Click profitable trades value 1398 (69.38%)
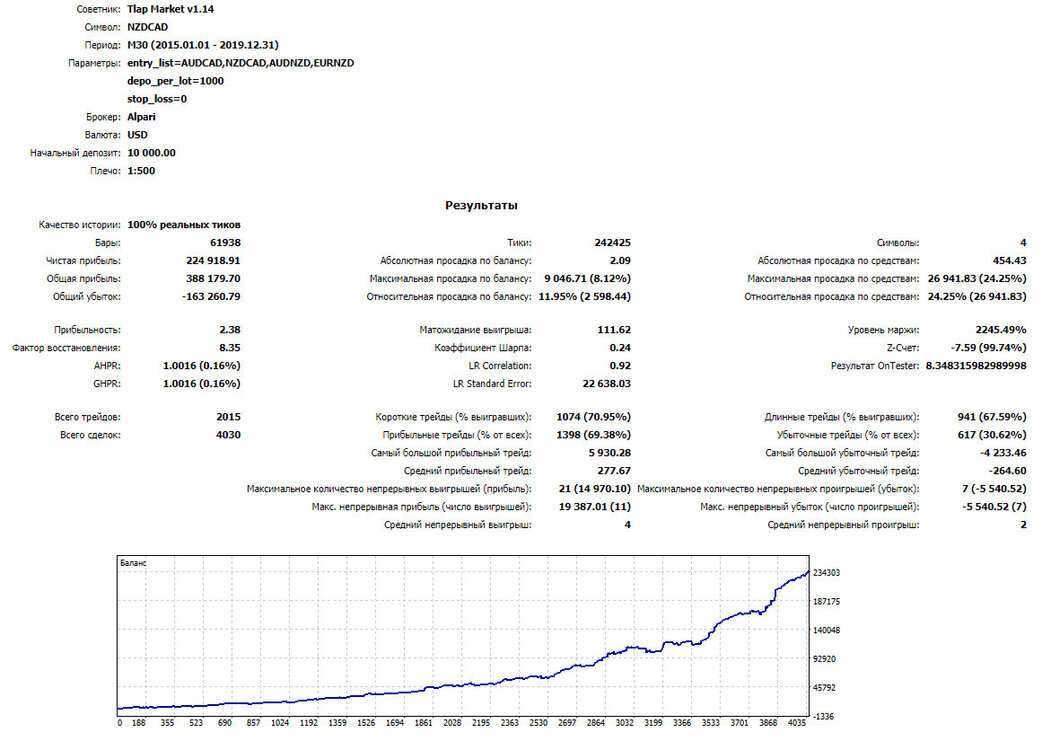This screenshot has height=750, width=1051. click(x=594, y=435)
